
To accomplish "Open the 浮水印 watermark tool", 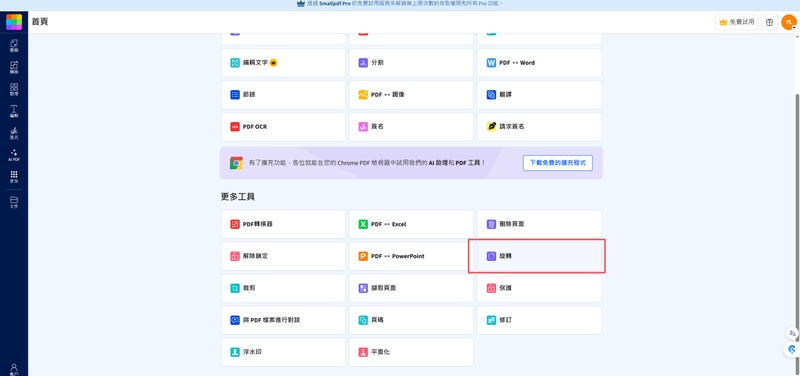I will tap(283, 352).
